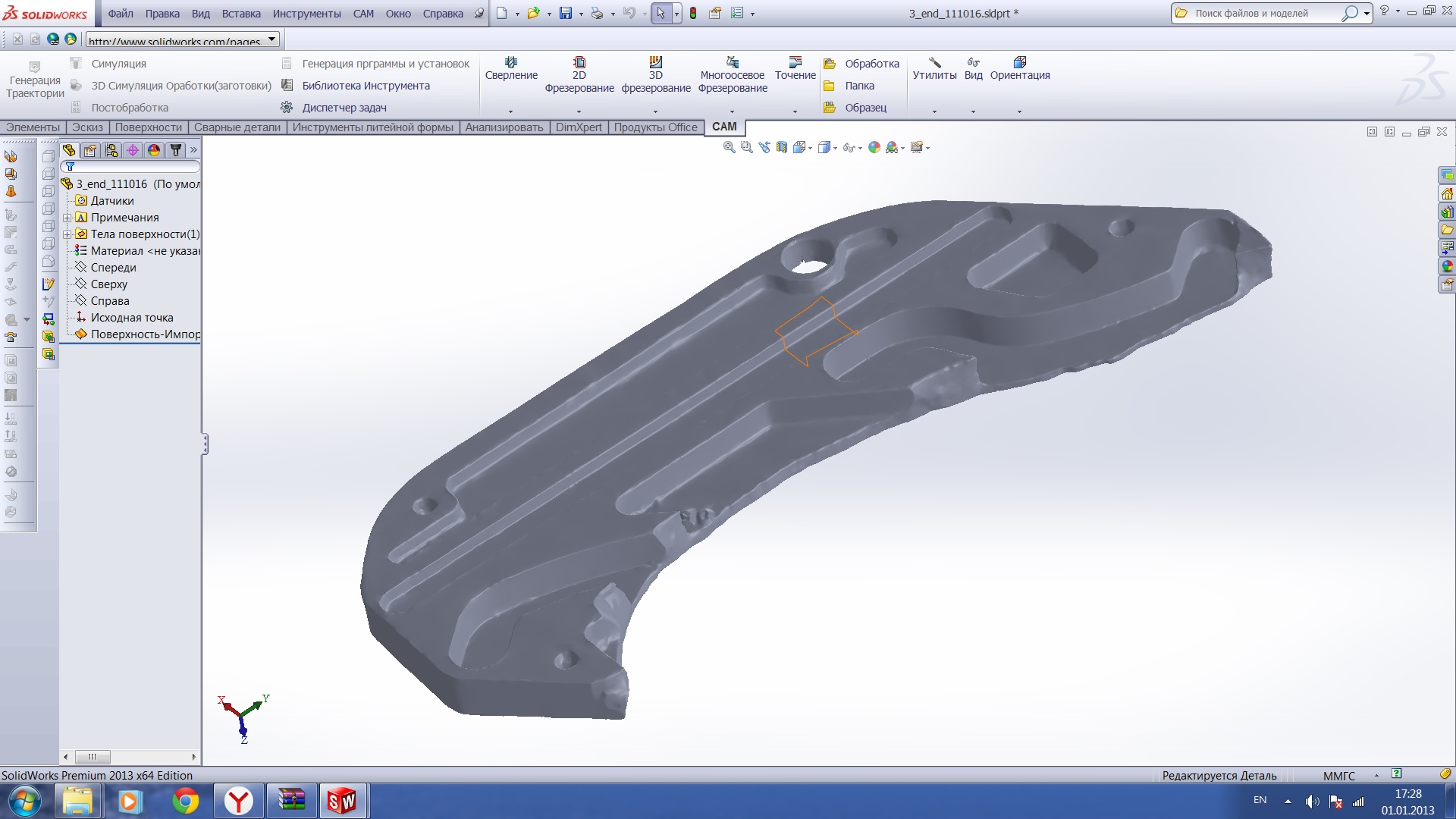The width and height of the screenshot is (1456, 819).
Task: Click the Zoom to Fit icon
Action: pyautogui.click(x=729, y=148)
